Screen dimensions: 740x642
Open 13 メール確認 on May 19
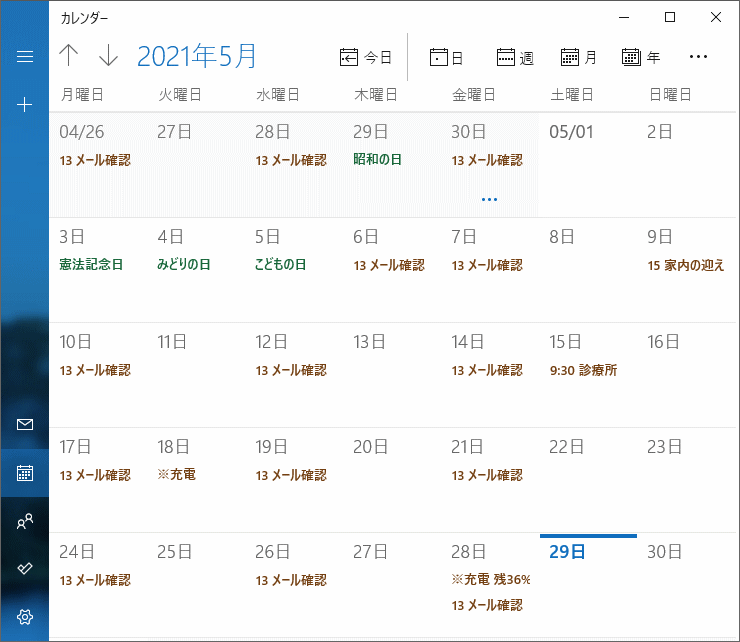coord(291,475)
